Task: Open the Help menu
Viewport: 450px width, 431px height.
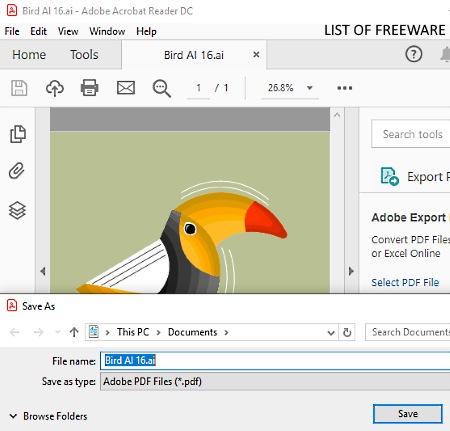Action: [146, 31]
